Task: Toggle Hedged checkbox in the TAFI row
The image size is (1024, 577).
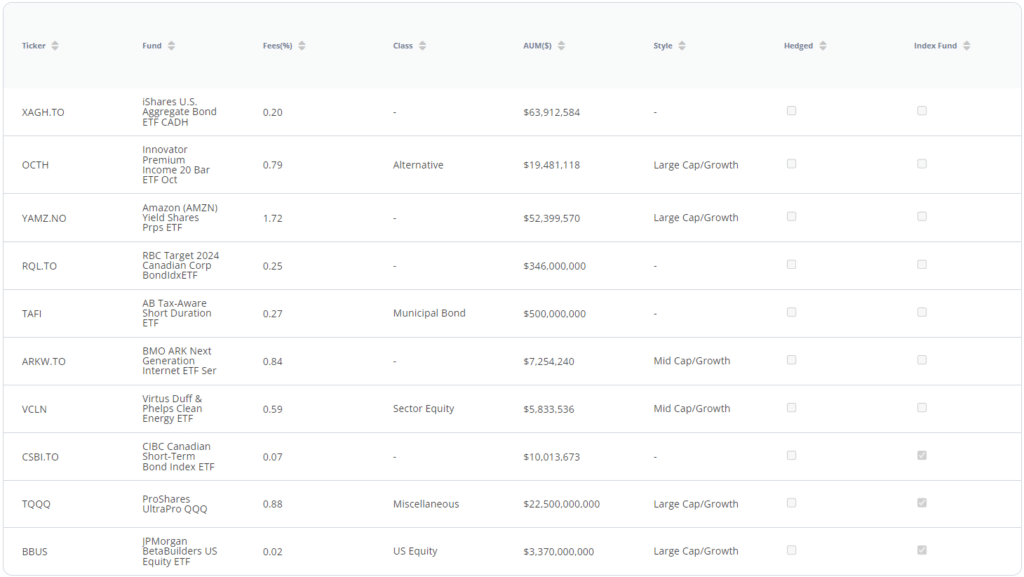Action: [791, 312]
